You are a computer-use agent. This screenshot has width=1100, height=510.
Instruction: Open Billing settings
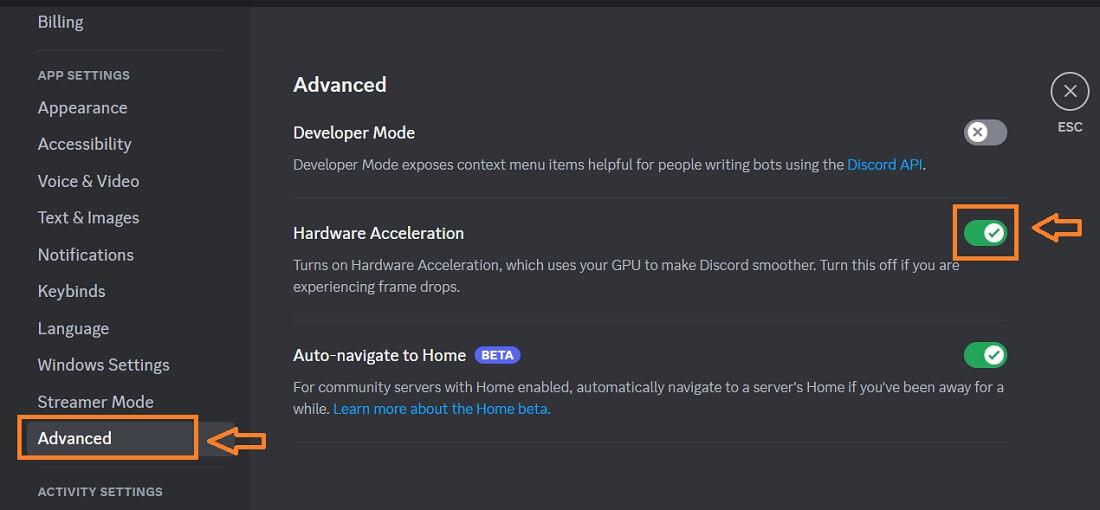(x=61, y=22)
